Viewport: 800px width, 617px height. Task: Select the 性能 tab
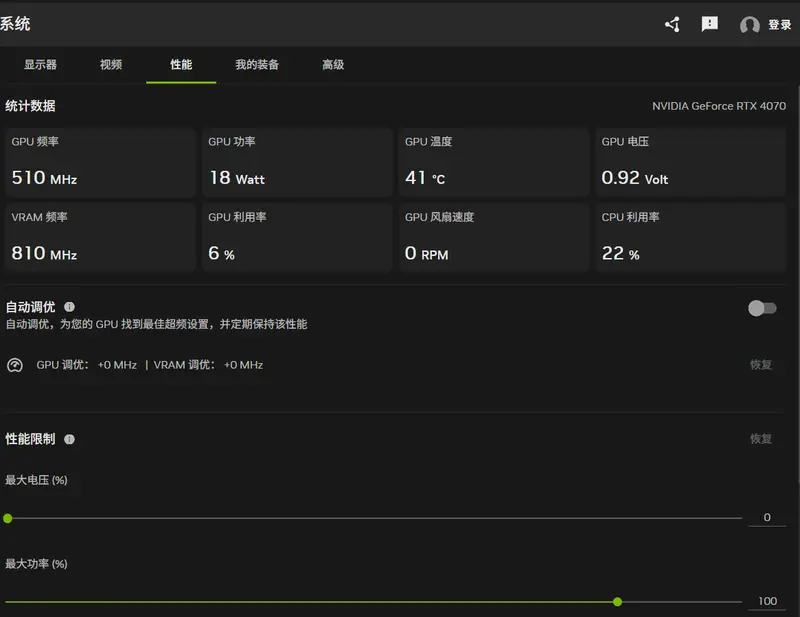click(181, 65)
